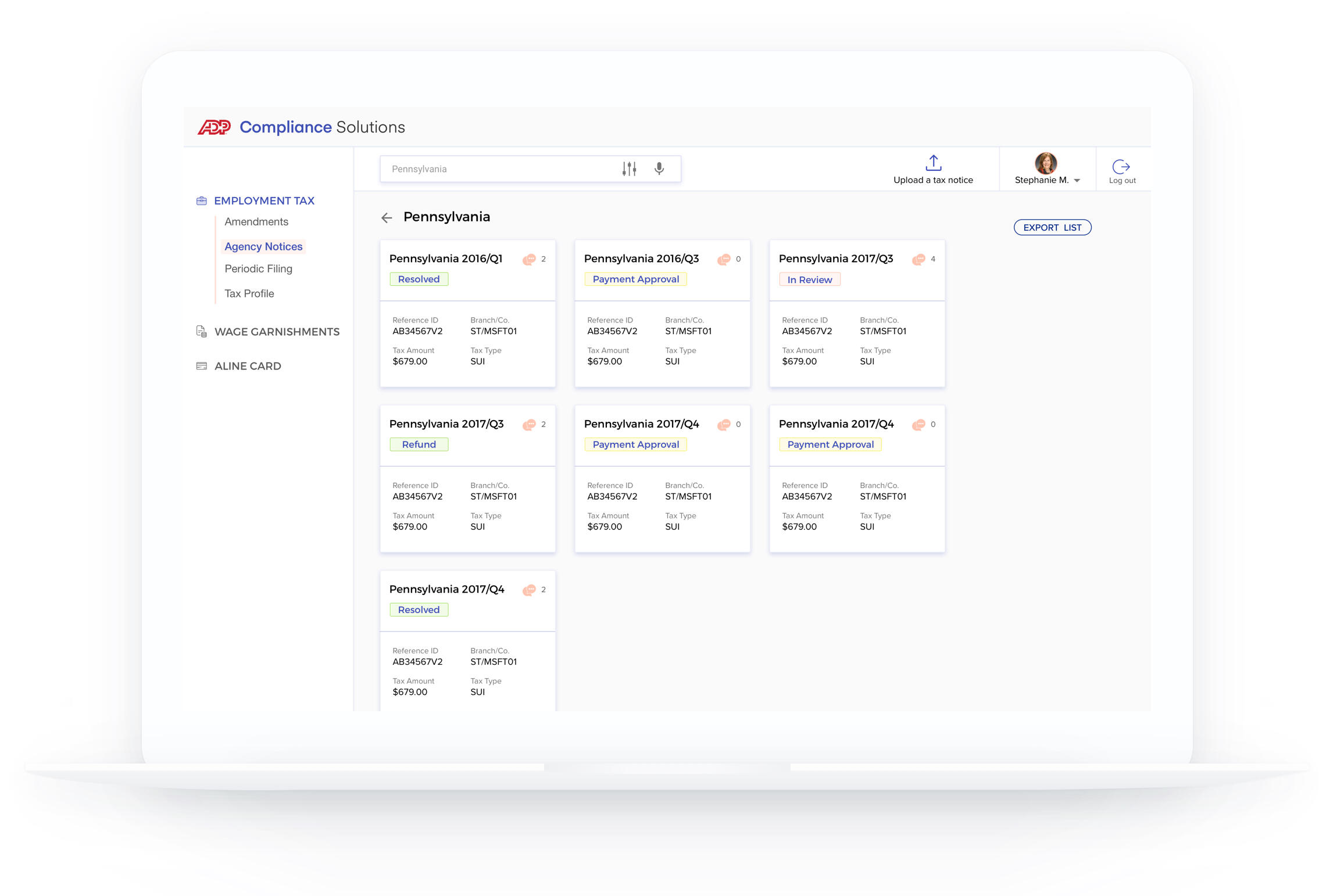Go back using arrow beside Pennsylvania heading
The image size is (1344, 896).
click(387, 218)
